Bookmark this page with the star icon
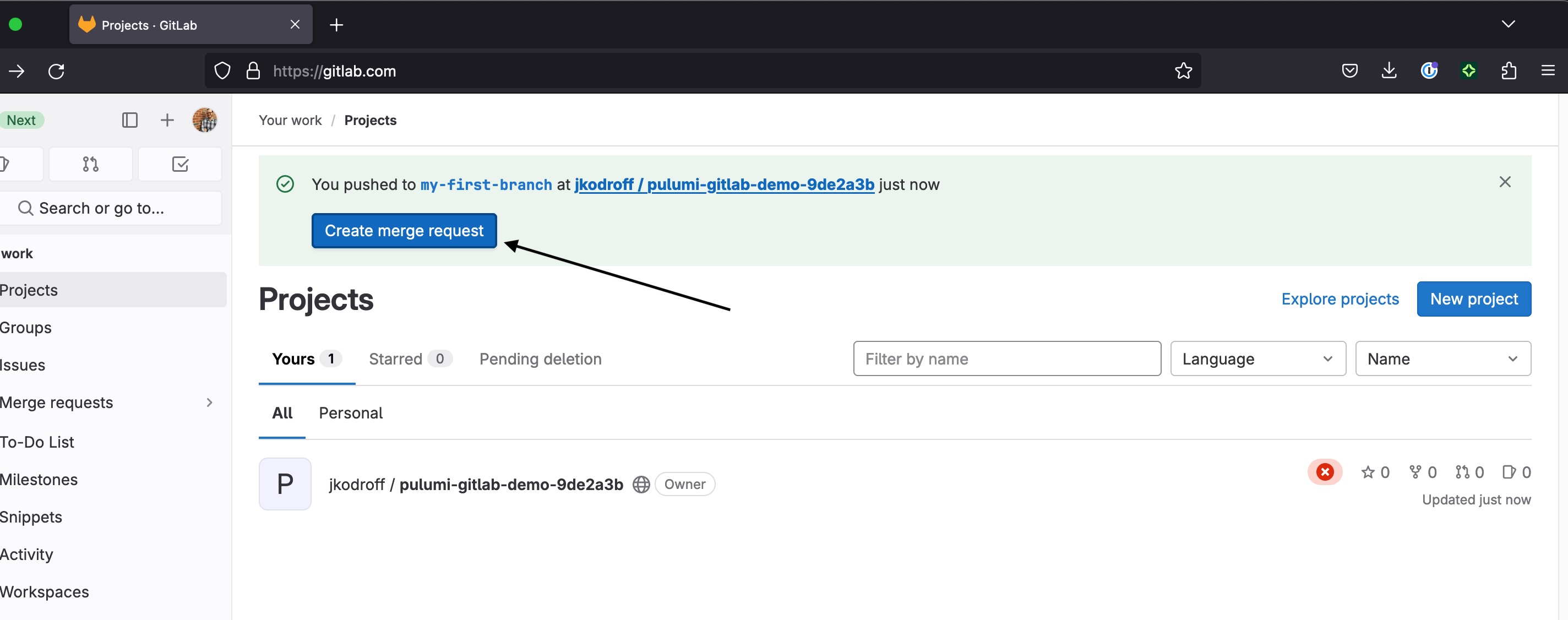 [1183, 71]
